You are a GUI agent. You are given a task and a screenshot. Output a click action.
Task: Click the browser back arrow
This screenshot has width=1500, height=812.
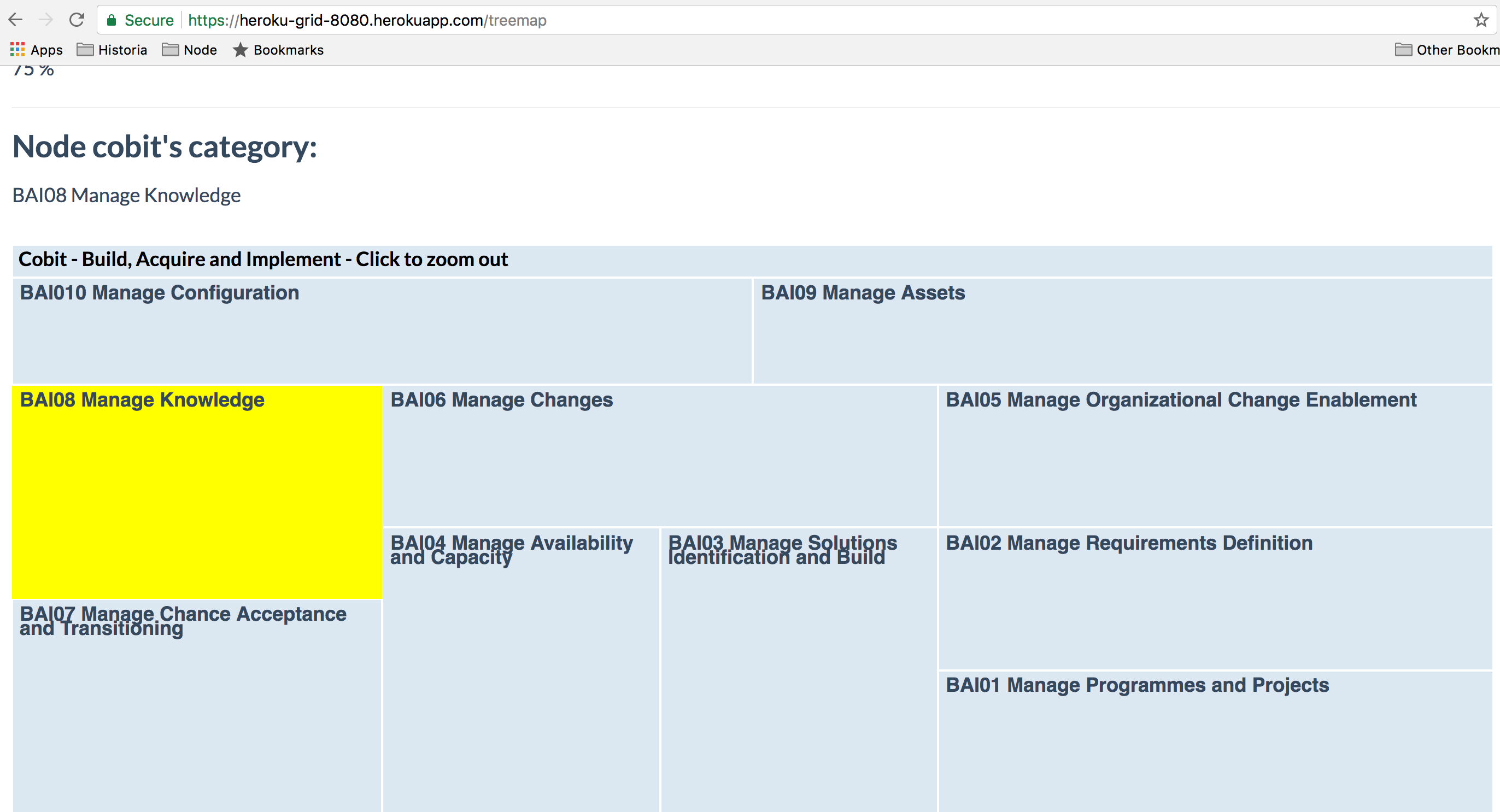pos(16,20)
